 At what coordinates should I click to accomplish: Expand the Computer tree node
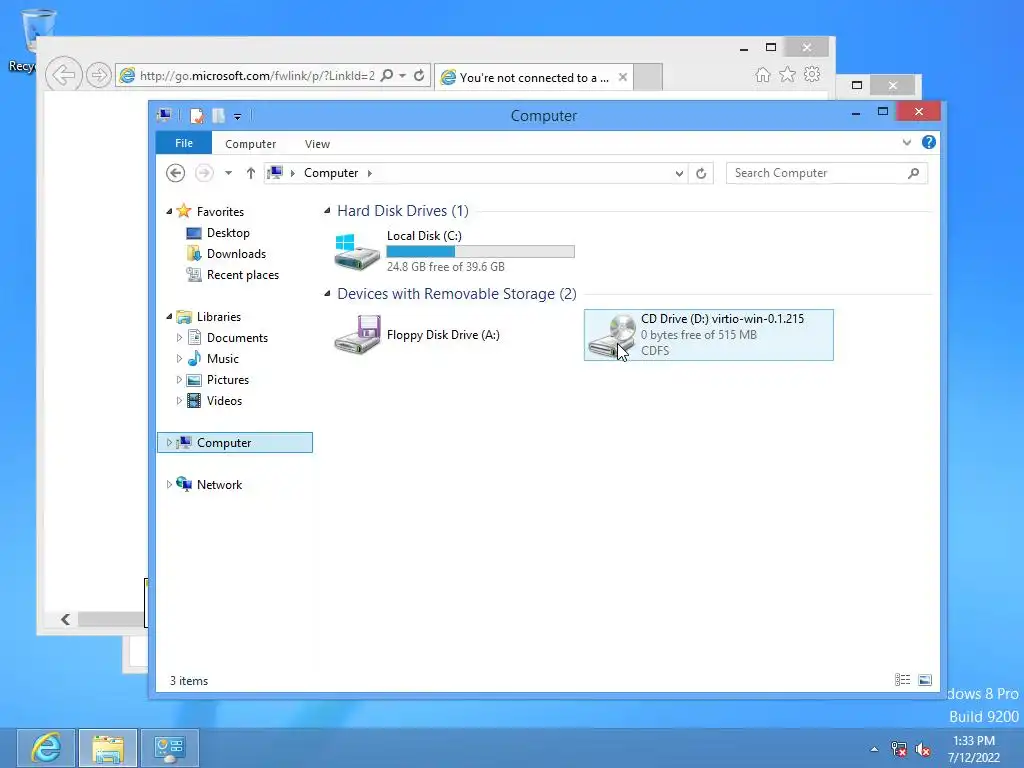(x=169, y=443)
